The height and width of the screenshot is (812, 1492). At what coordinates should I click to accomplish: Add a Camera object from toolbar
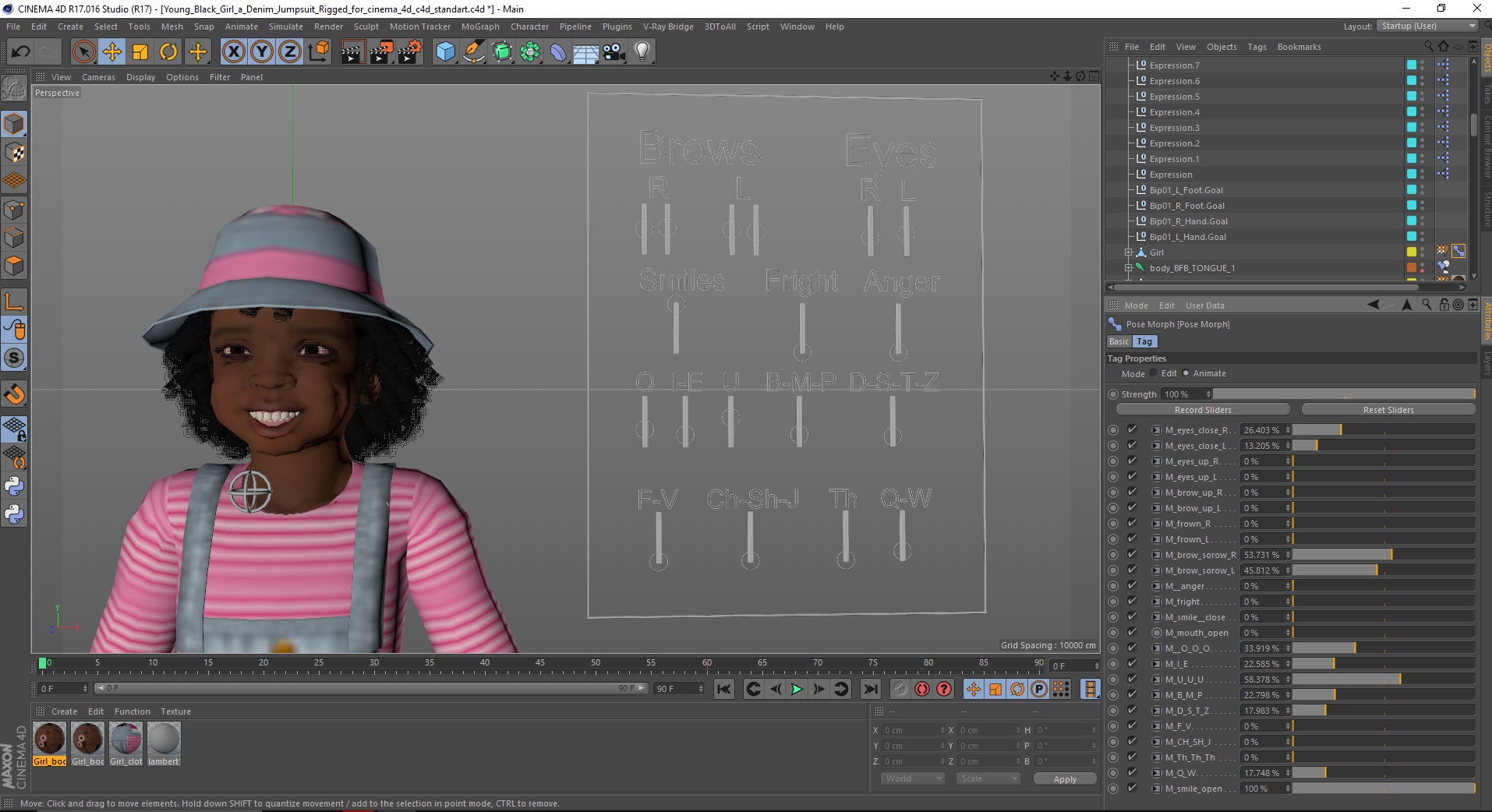tap(614, 52)
